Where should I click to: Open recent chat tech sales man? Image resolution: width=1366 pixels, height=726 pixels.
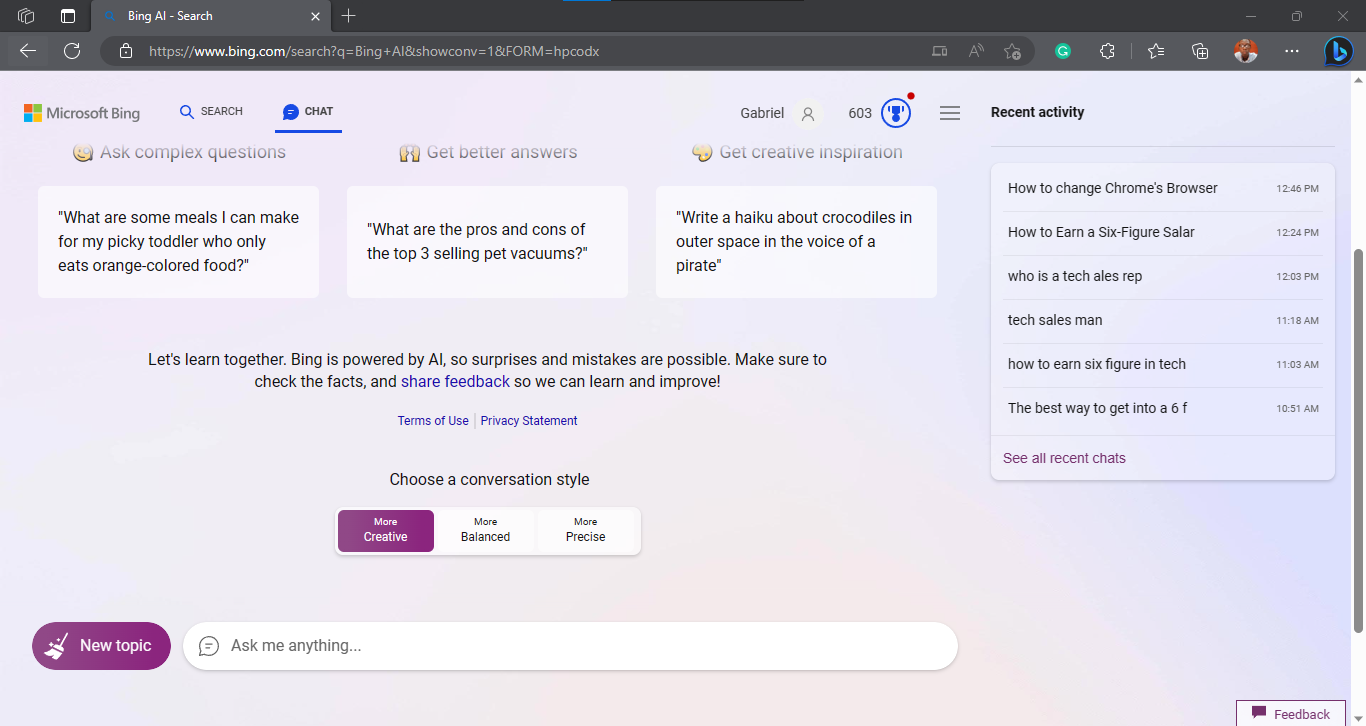pos(1163,320)
